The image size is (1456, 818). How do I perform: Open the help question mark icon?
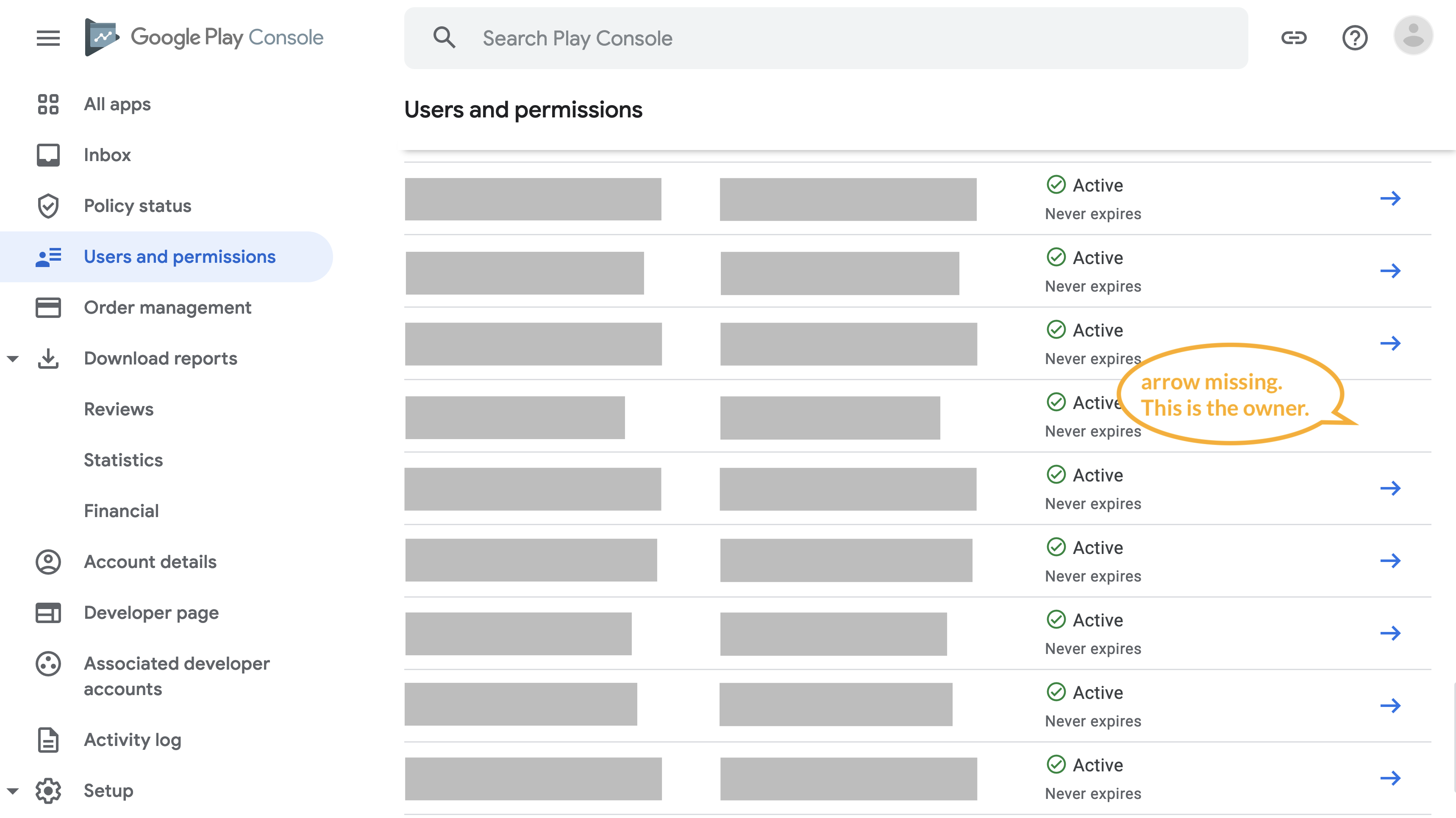[1354, 38]
